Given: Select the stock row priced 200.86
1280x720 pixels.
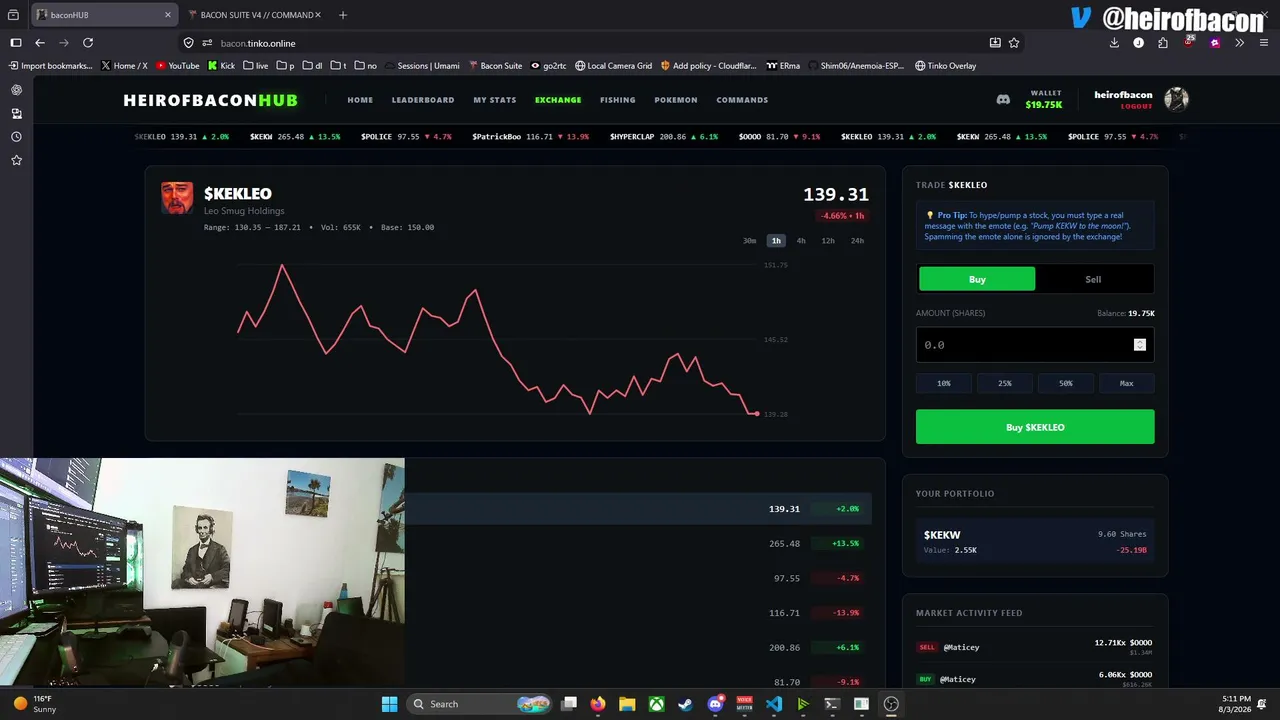Looking at the screenshot, I should 638,648.
